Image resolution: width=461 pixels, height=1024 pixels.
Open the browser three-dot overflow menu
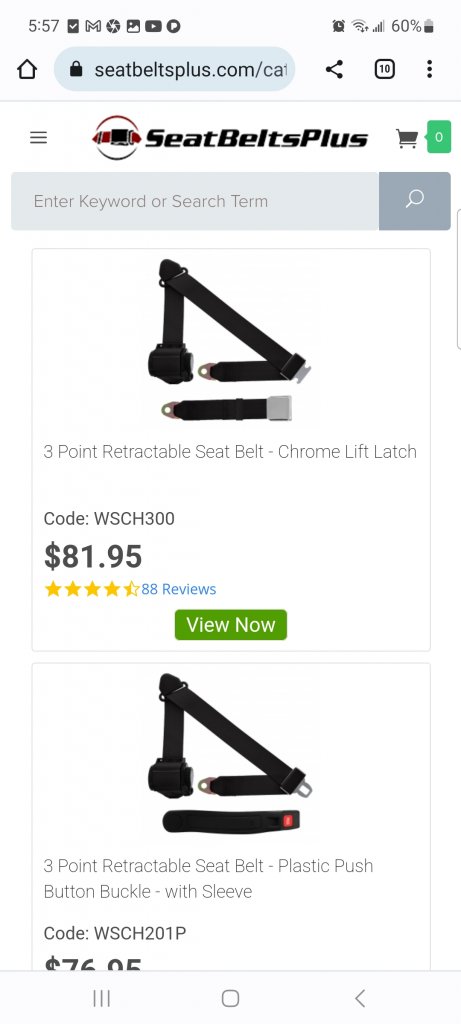(x=429, y=69)
